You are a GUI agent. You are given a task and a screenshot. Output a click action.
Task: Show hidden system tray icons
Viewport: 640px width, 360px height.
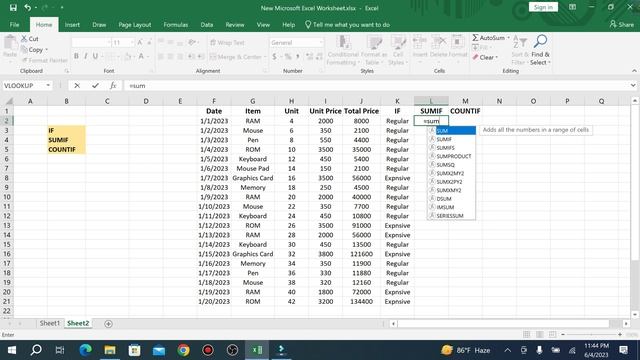coord(507,350)
